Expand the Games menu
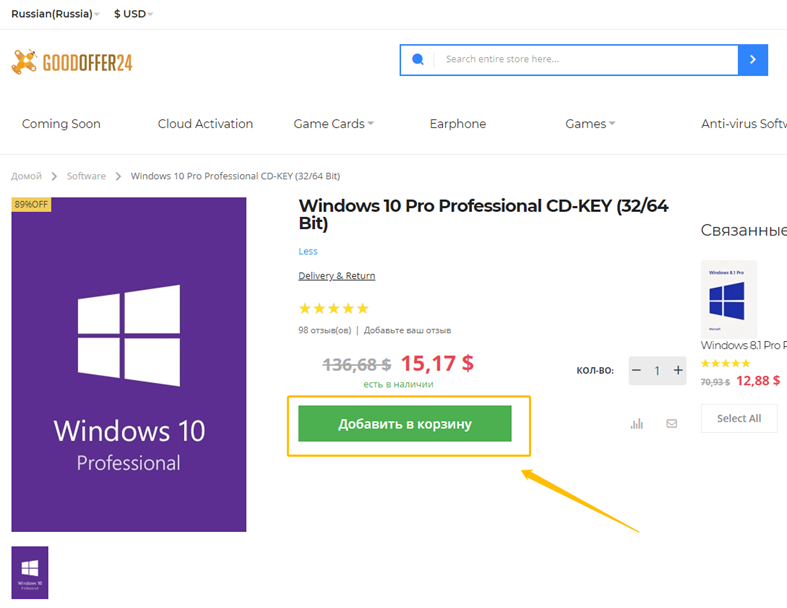Image resolution: width=787 pixels, height=608 pixels. pyautogui.click(x=590, y=124)
